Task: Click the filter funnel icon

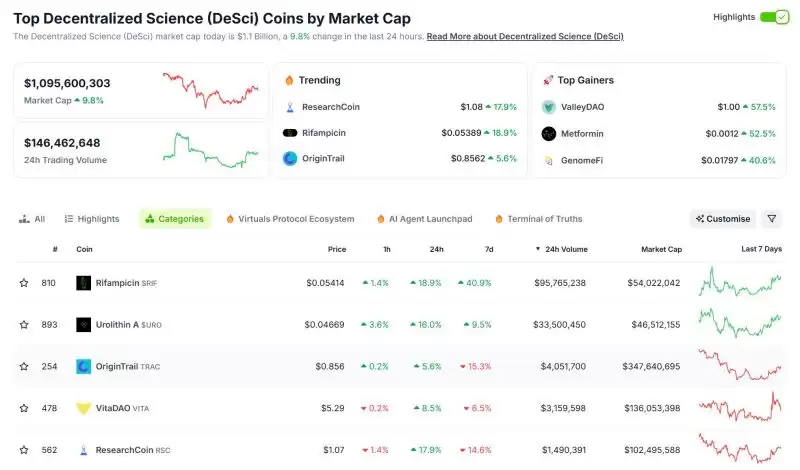Action: point(772,219)
